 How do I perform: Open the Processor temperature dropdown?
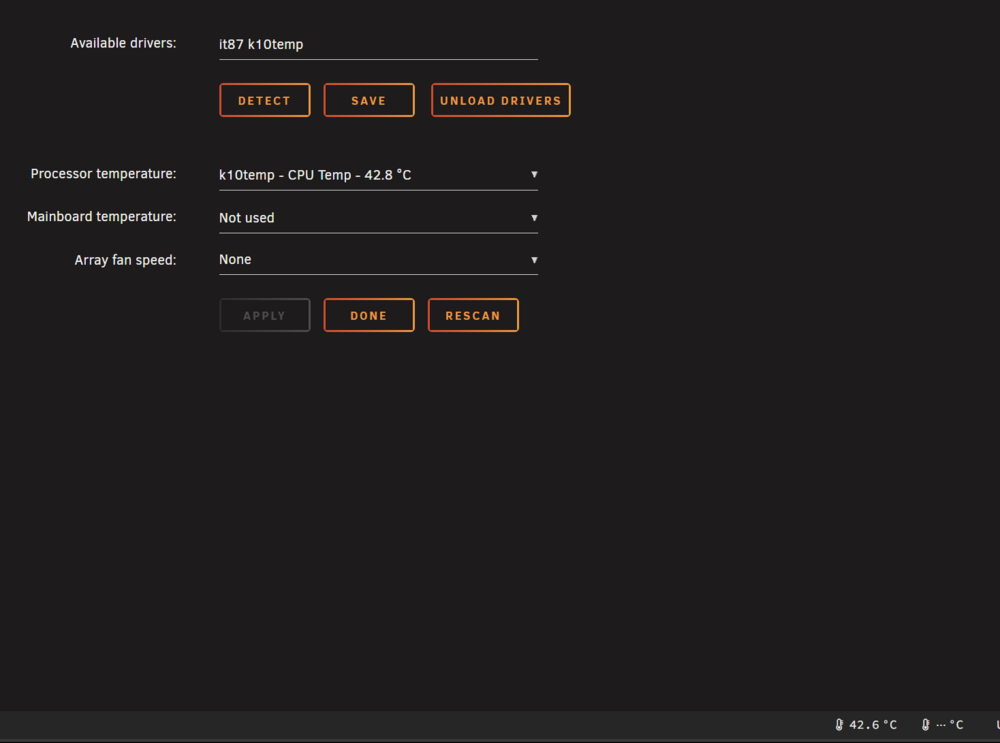(378, 175)
